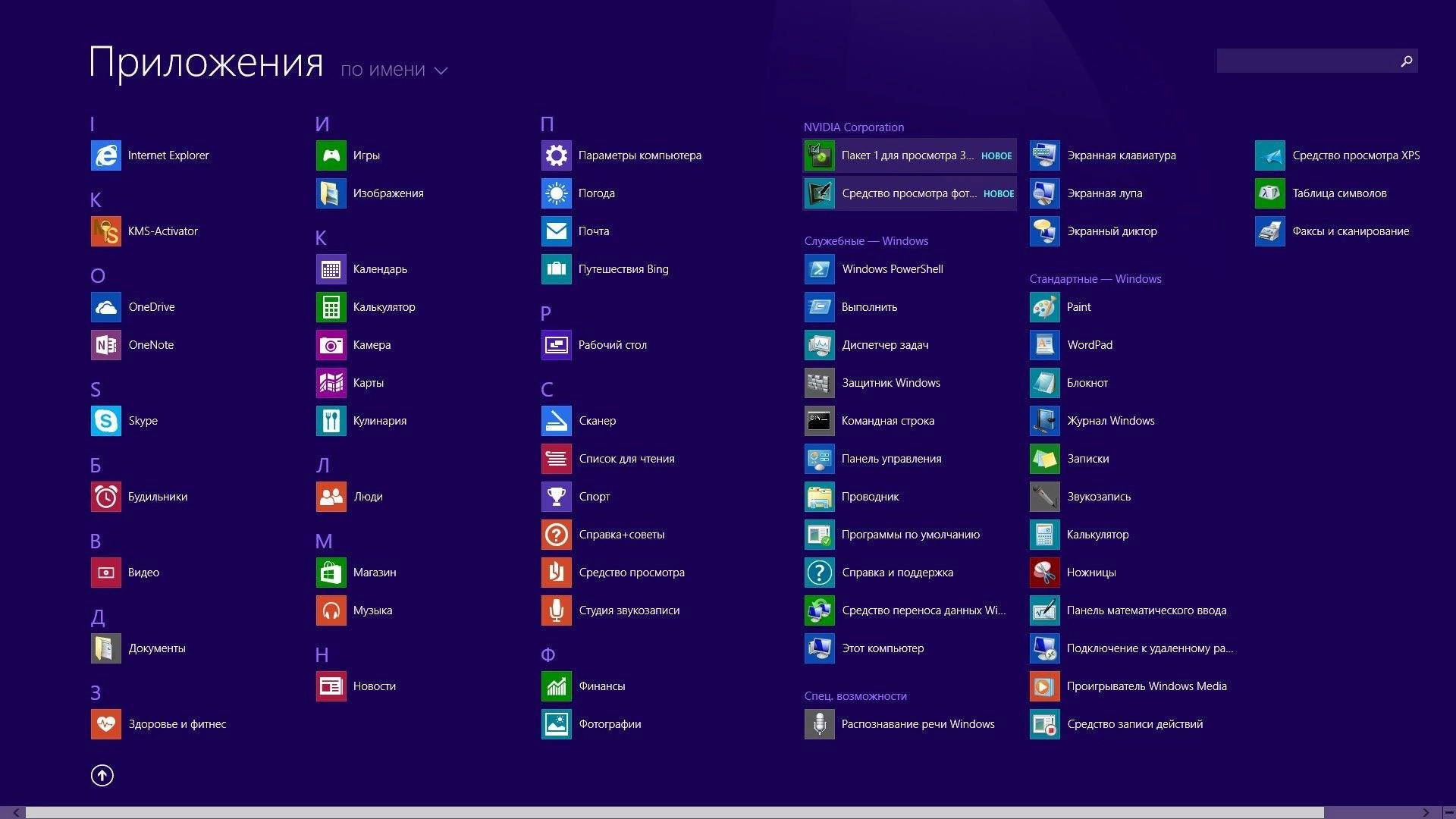Launch Skype icon
The height and width of the screenshot is (819, 1456).
(x=106, y=421)
